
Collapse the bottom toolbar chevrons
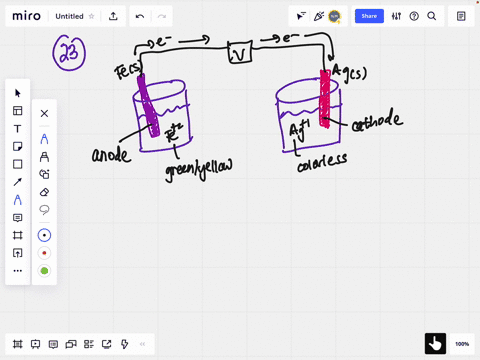point(142,344)
